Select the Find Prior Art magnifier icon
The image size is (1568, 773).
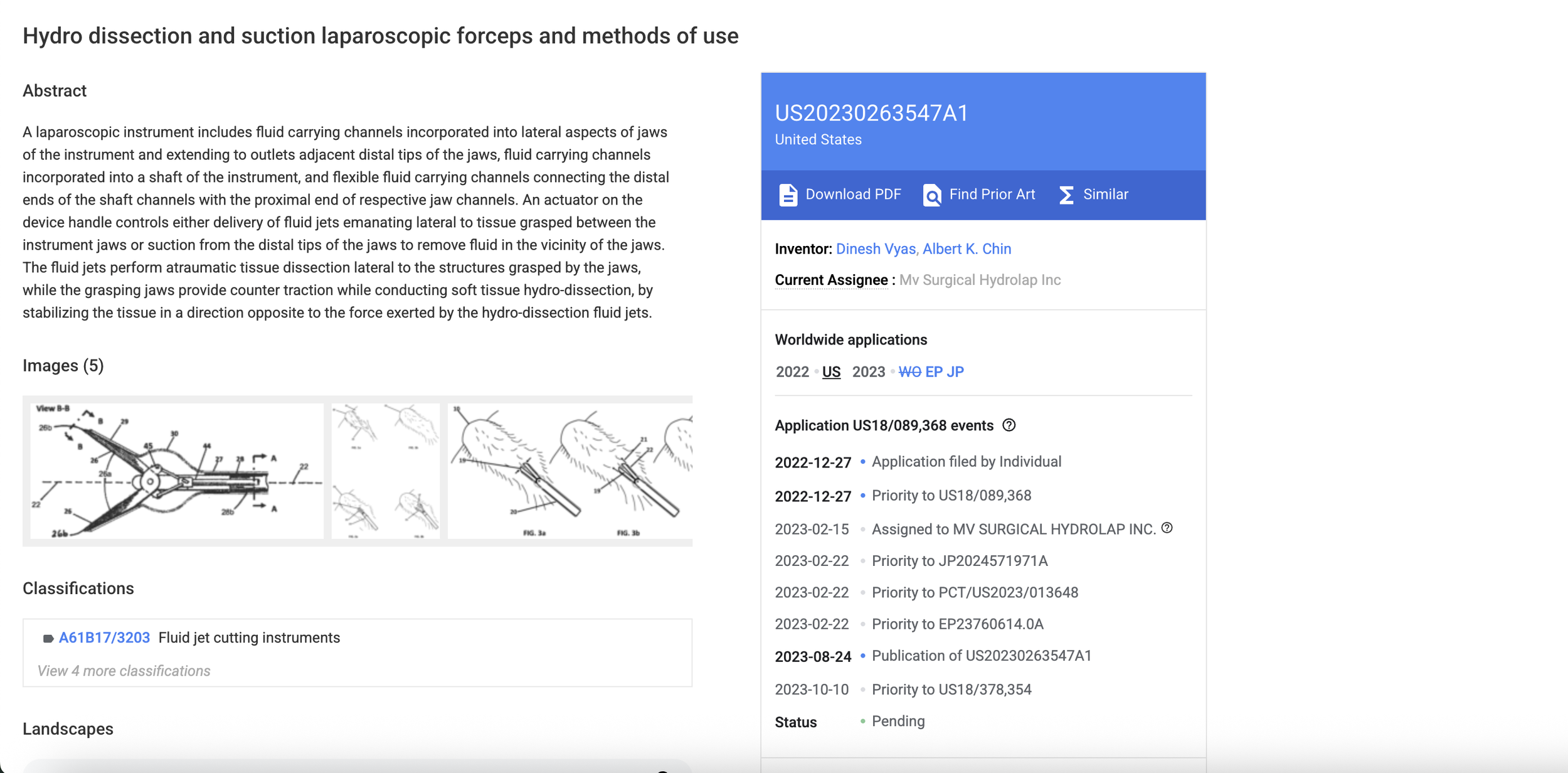pos(933,195)
